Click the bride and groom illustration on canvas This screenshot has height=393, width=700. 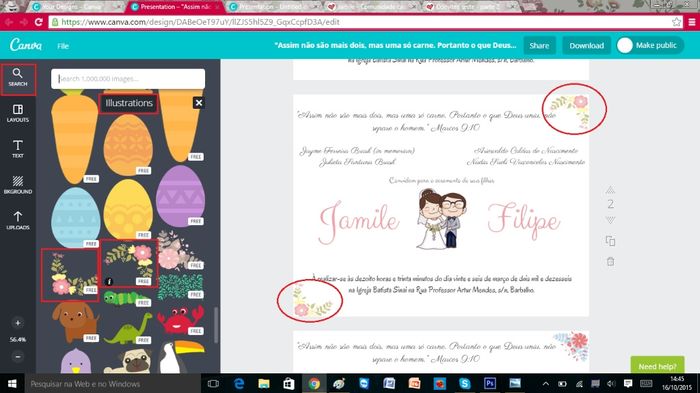(442, 219)
